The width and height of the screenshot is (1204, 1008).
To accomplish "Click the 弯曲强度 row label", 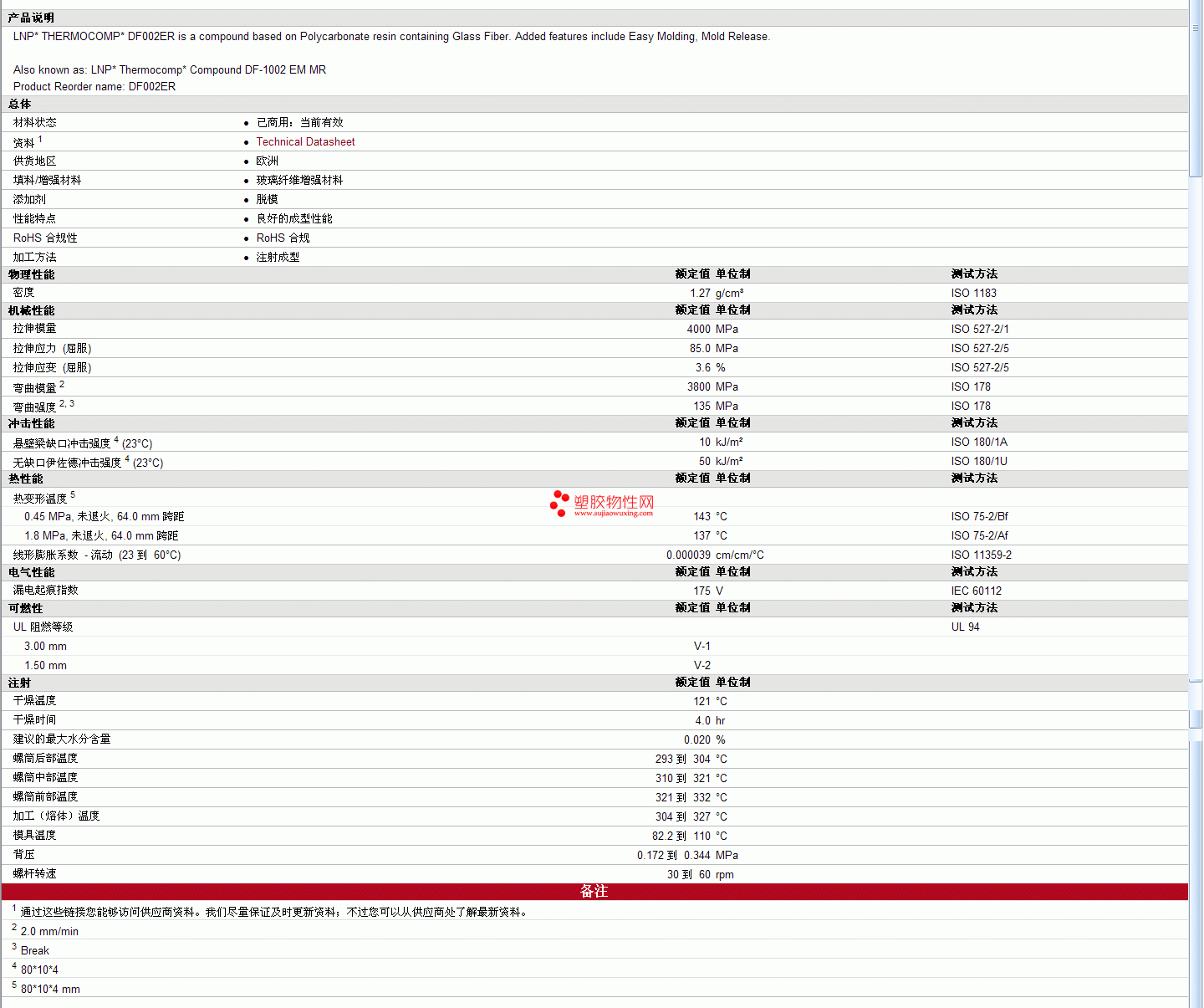I will pos(35,407).
